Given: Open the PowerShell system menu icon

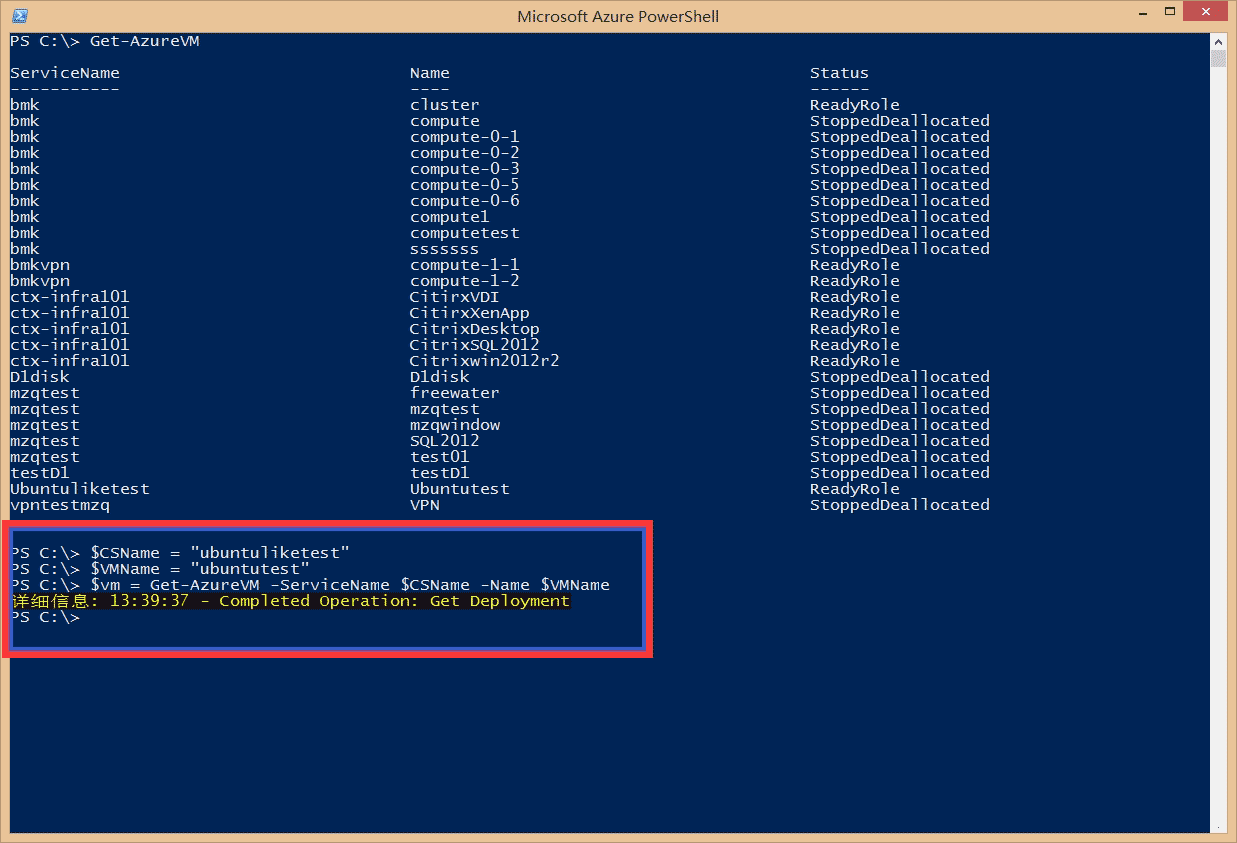Looking at the screenshot, I should (19, 16).
